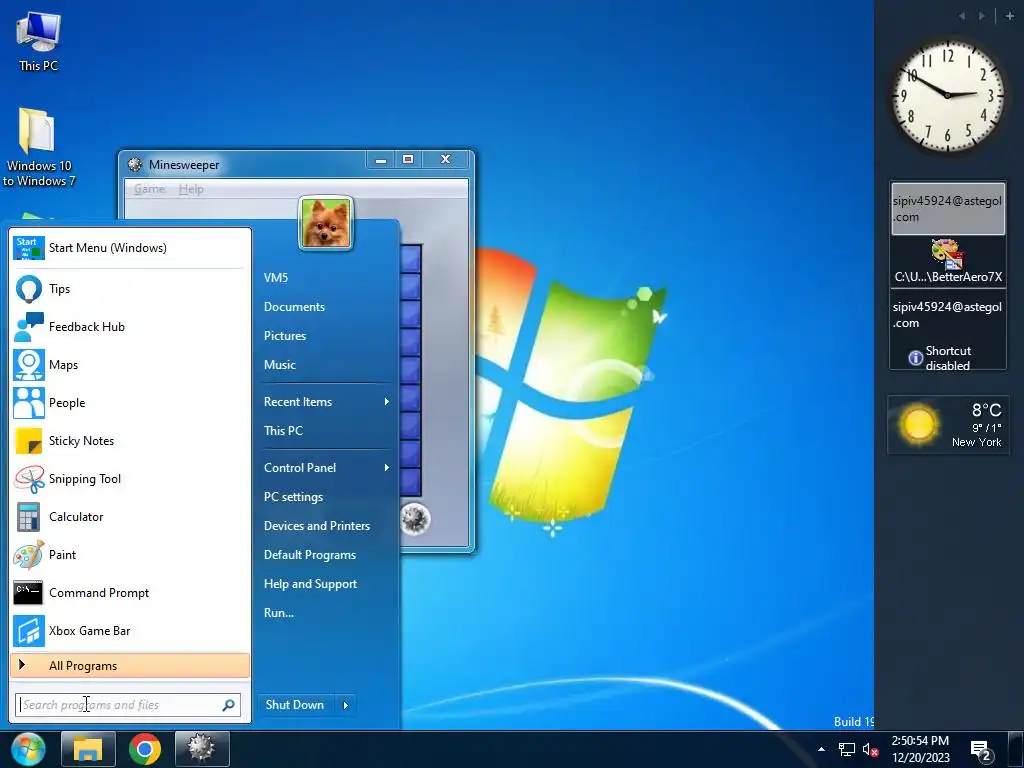Go to previous sidebar gadget page
Screen dimensions: 1024x768
tap(962, 16)
